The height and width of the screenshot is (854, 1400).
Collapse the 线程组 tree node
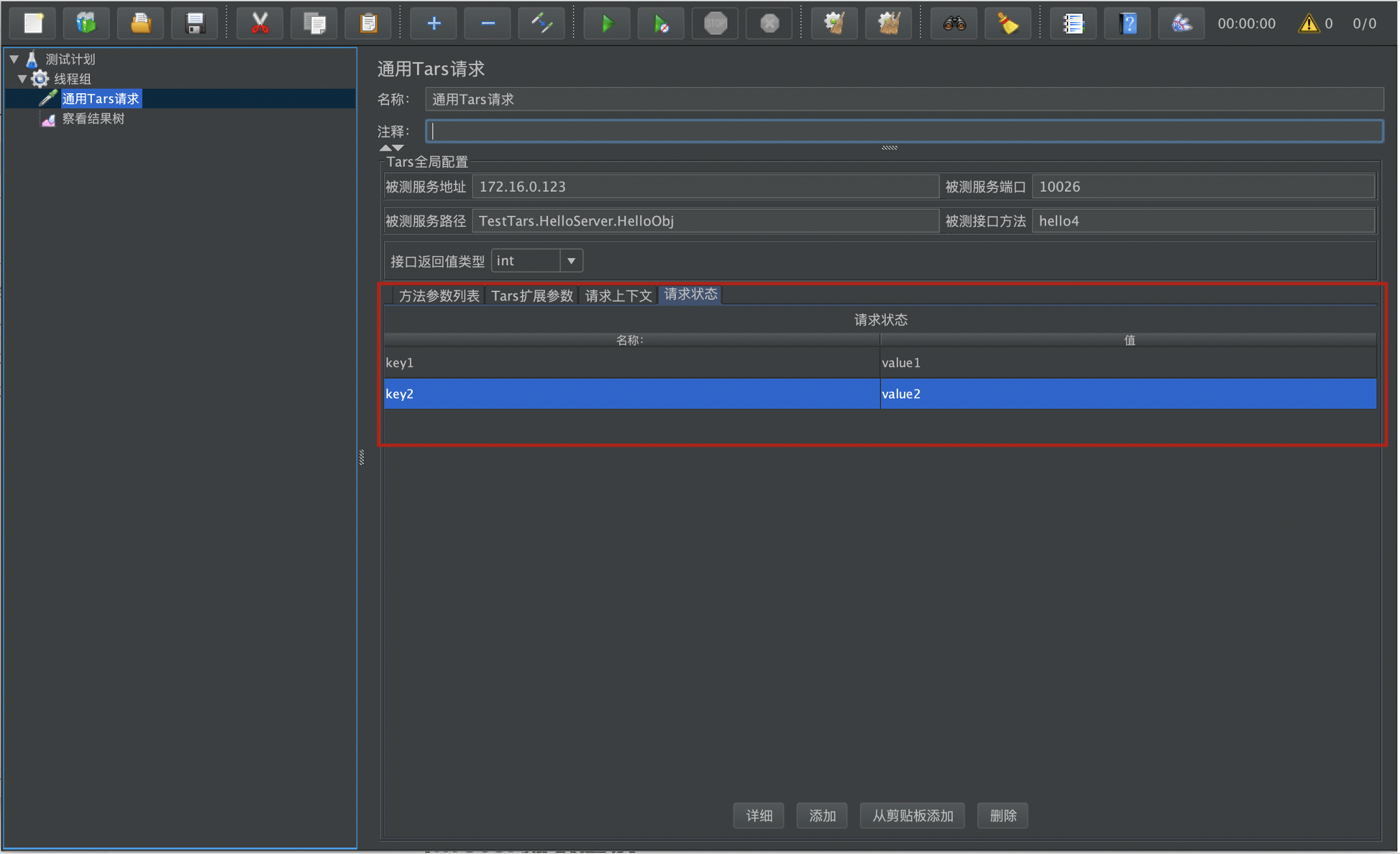point(22,79)
